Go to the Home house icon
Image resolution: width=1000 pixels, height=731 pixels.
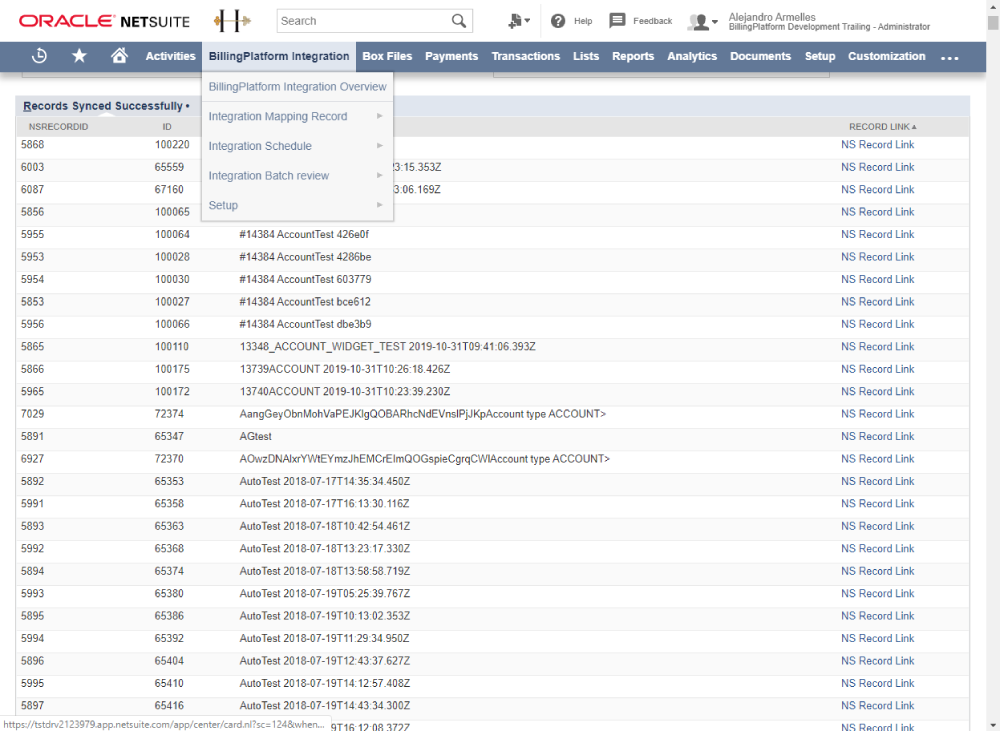click(119, 55)
